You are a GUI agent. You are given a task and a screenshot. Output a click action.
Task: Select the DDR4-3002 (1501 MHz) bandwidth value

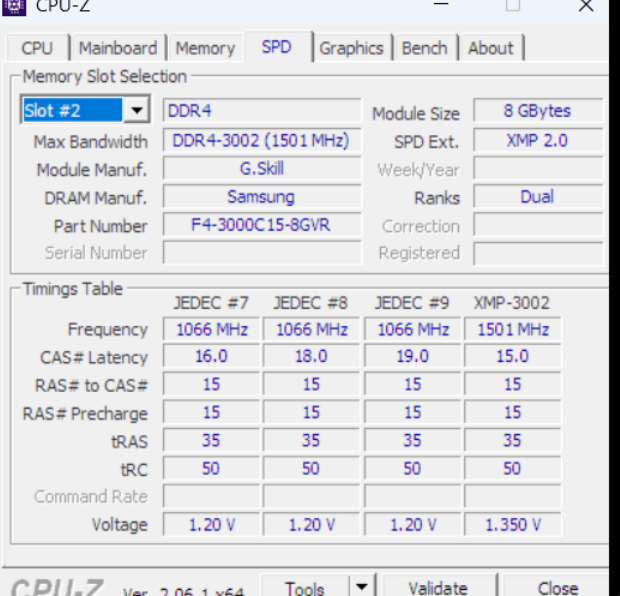(x=262, y=140)
